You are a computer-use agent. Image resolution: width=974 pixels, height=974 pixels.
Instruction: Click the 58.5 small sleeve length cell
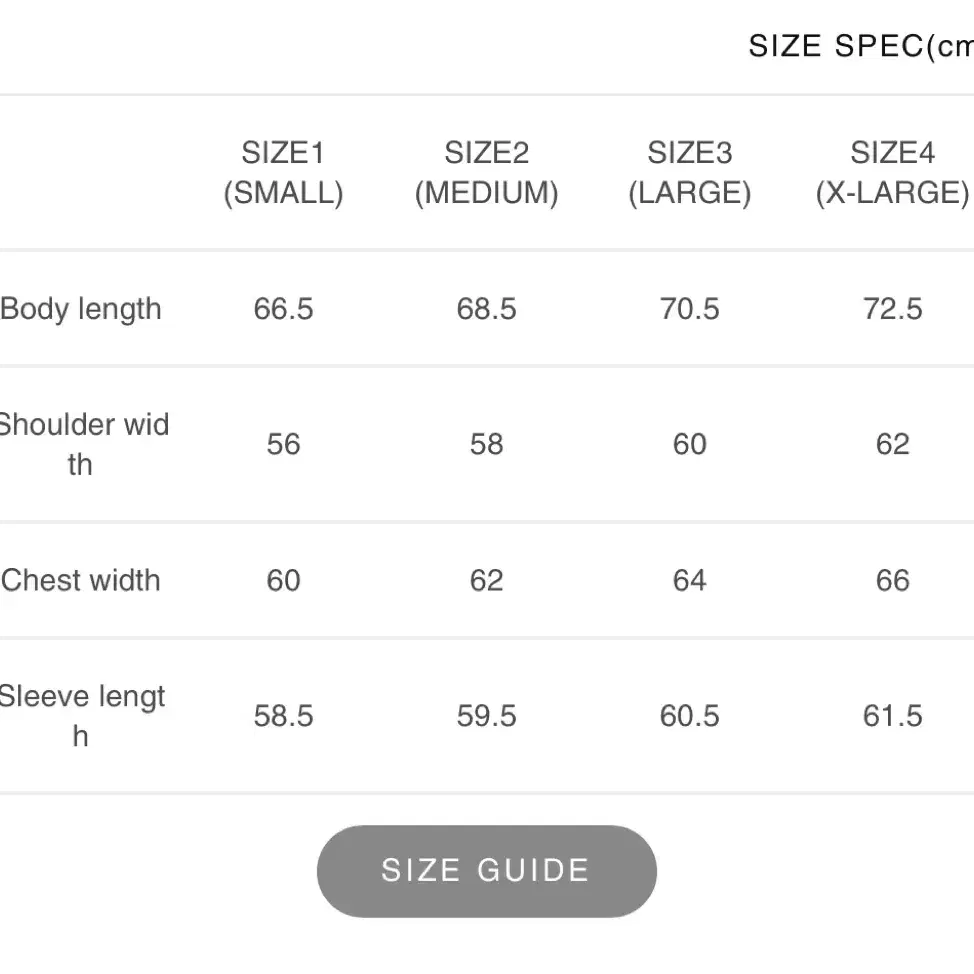tap(283, 716)
